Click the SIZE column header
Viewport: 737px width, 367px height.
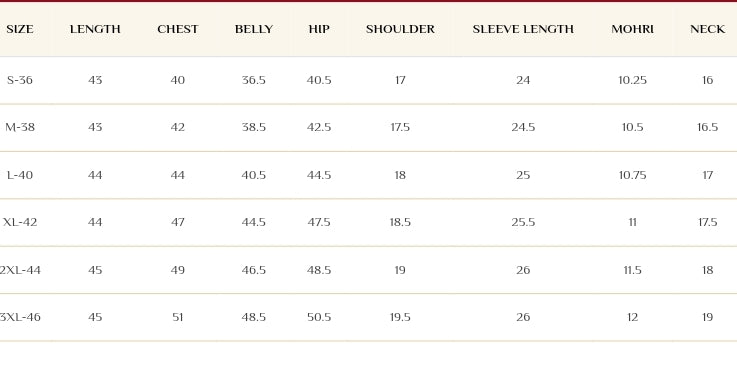pos(20,29)
